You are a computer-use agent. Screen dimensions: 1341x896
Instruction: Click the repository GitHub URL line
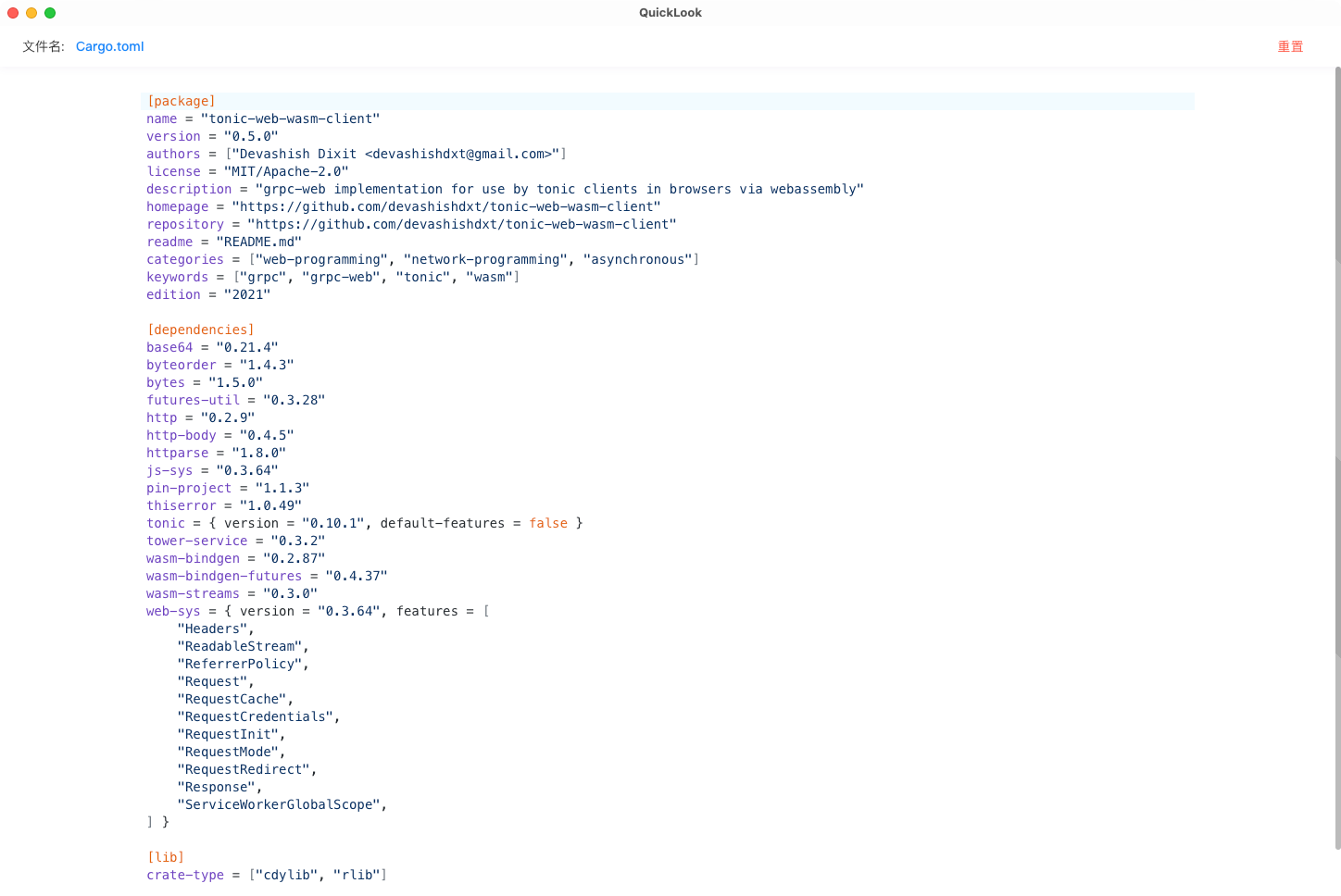click(411, 225)
